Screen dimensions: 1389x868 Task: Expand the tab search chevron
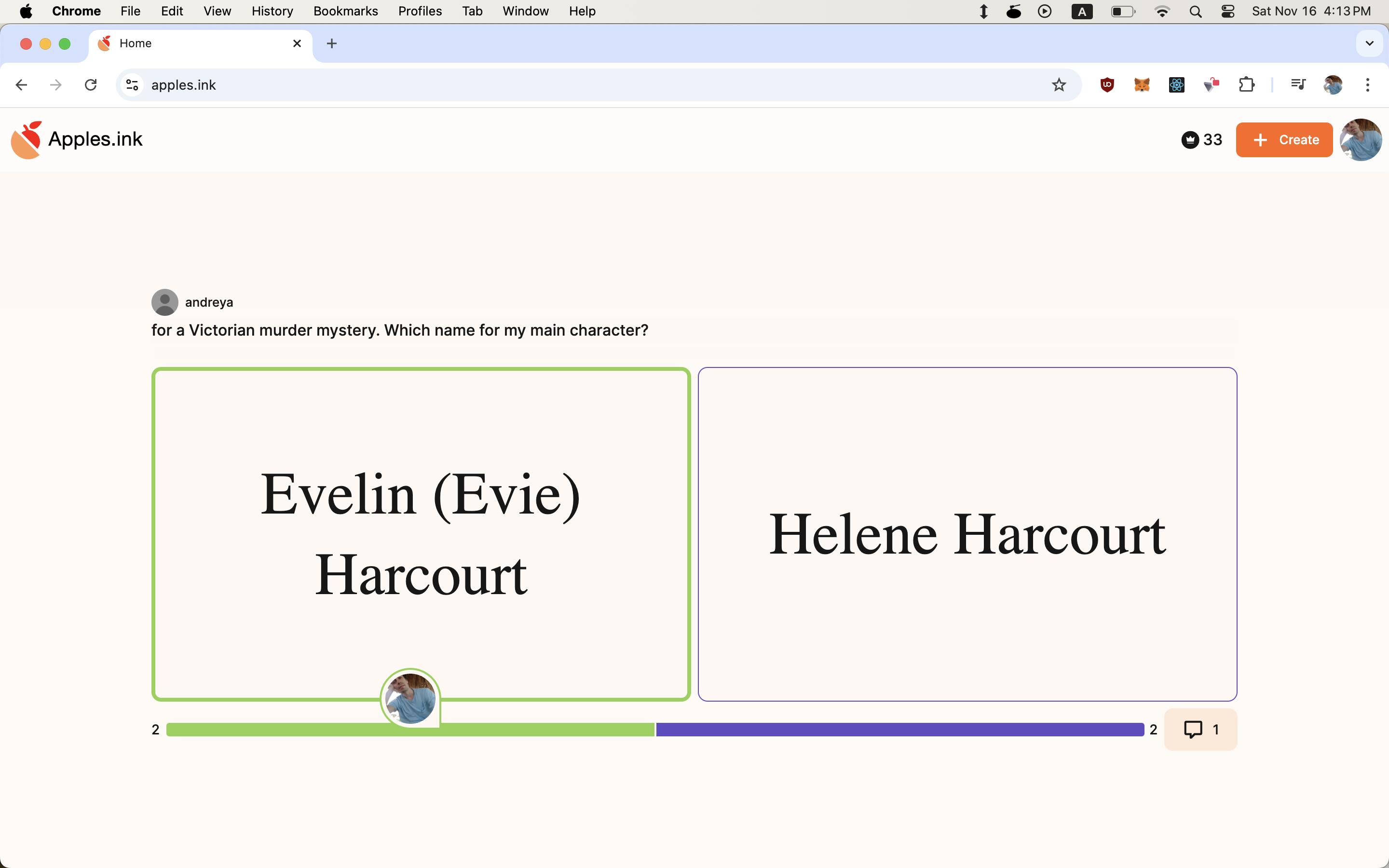(x=1370, y=43)
